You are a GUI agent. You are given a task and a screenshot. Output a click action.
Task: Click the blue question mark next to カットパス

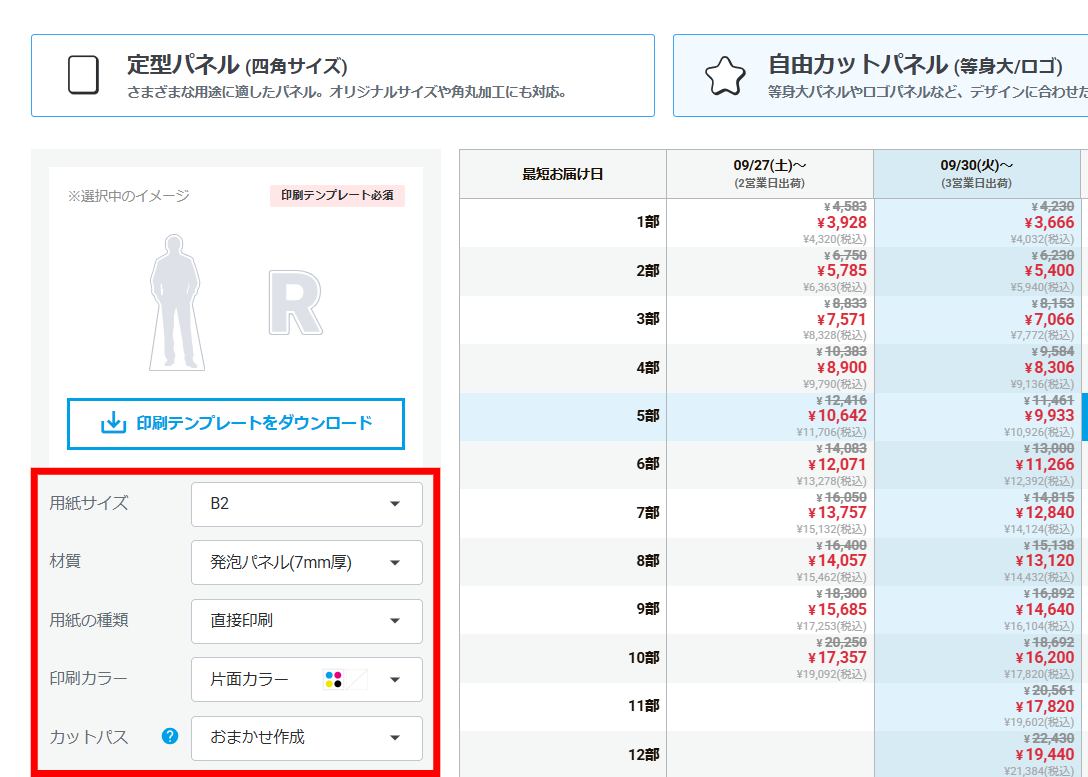click(x=170, y=737)
